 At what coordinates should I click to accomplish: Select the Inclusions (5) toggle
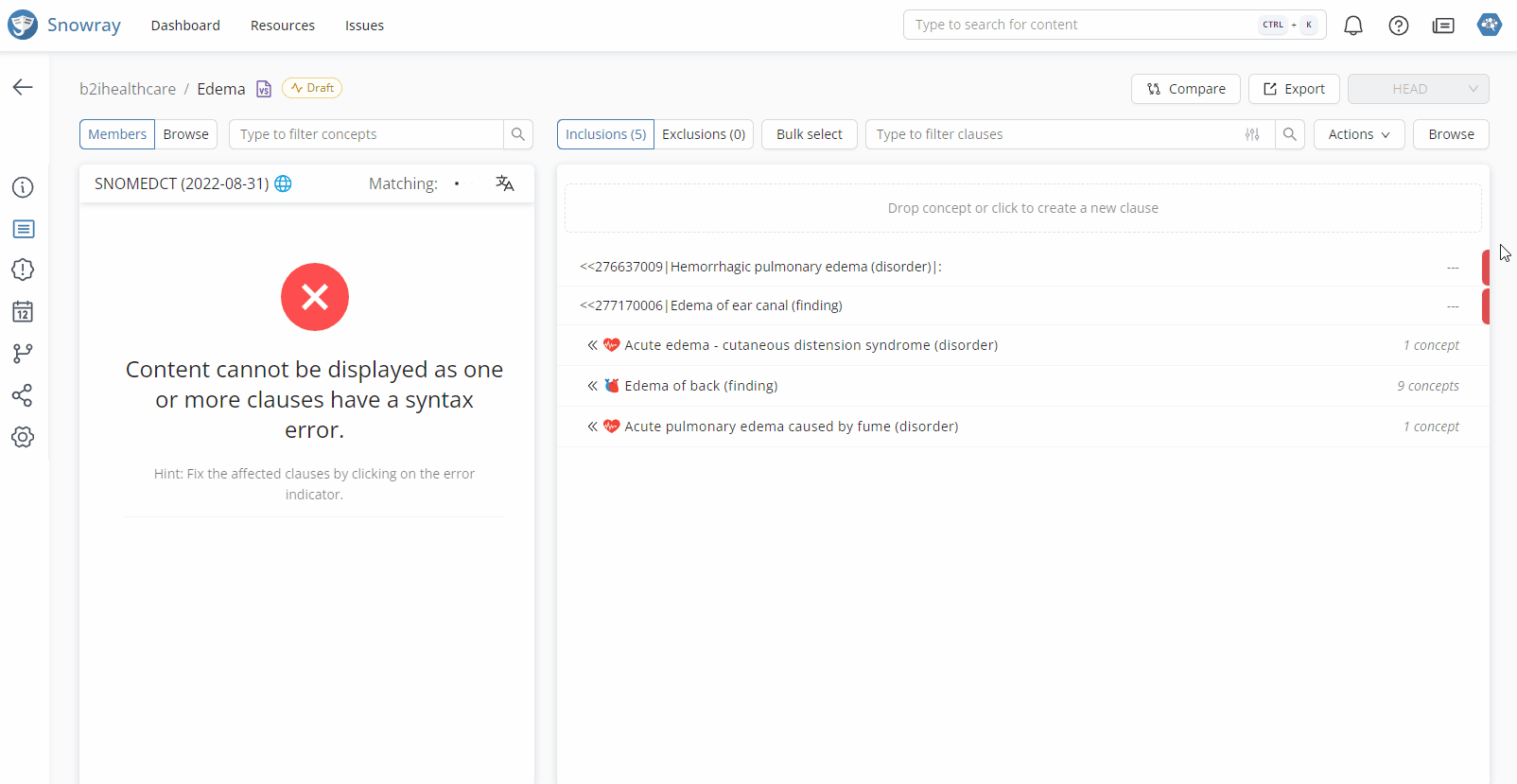pyautogui.click(x=605, y=134)
